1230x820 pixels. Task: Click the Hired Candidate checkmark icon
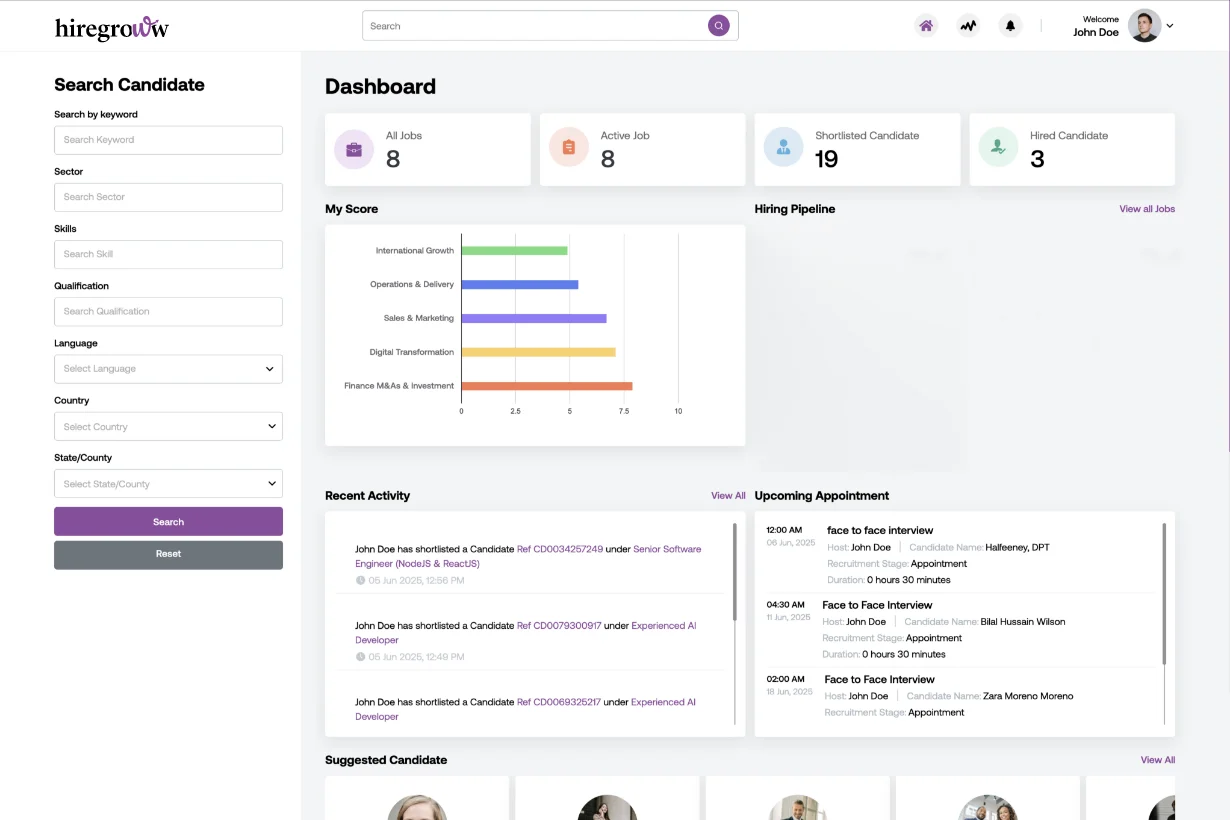point(998,148)
